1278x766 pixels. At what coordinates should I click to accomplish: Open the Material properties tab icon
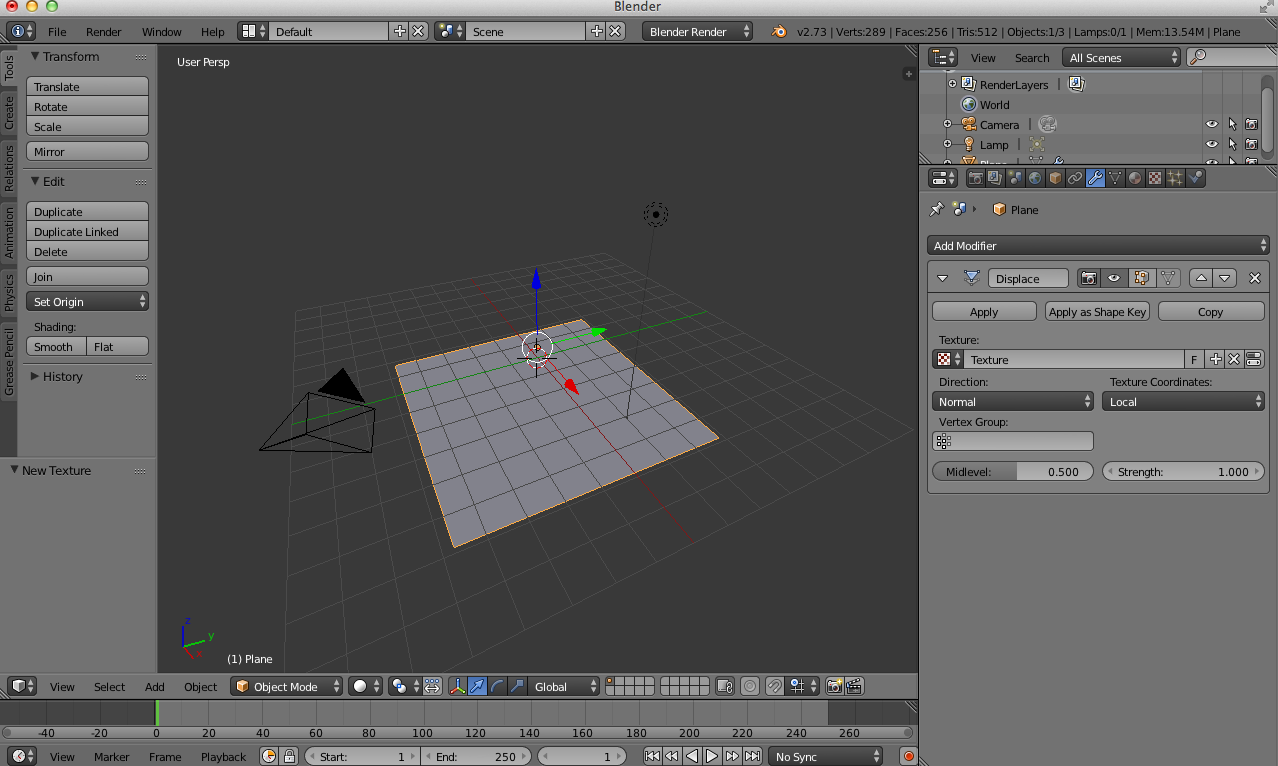click(x=1135, y=178)
